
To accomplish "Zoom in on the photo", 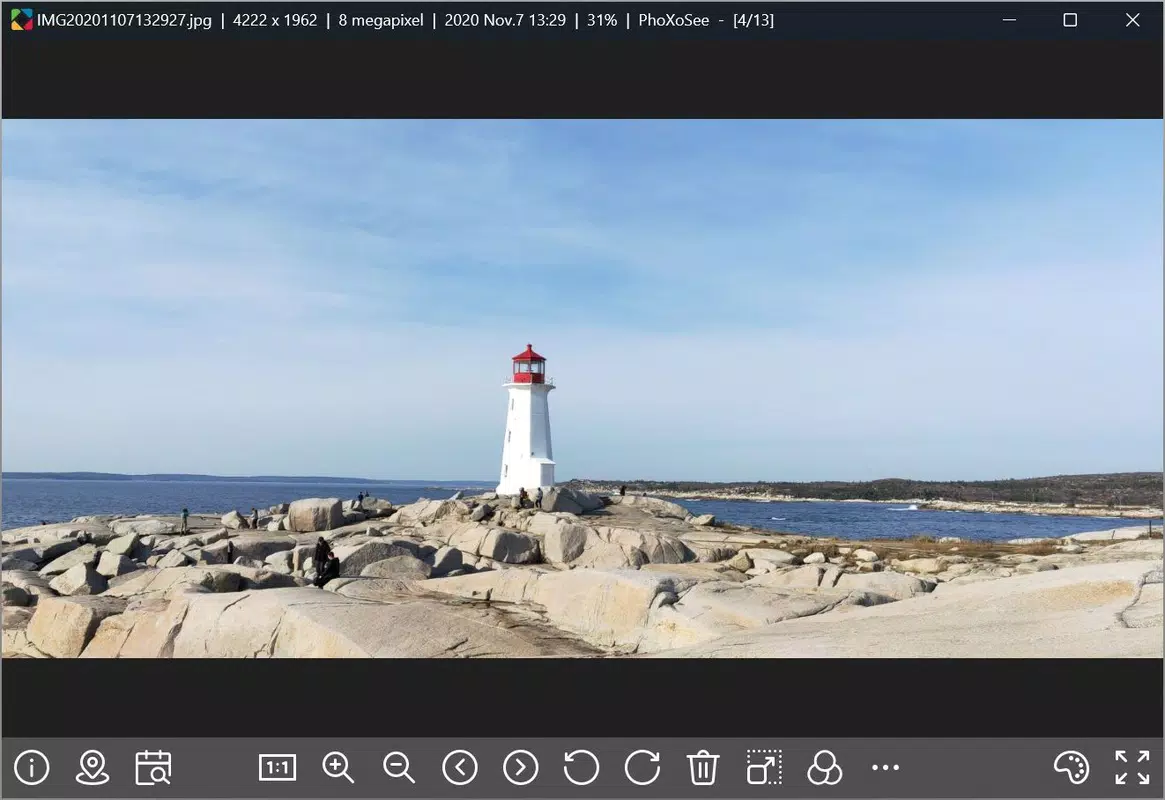I will point(338,767).
